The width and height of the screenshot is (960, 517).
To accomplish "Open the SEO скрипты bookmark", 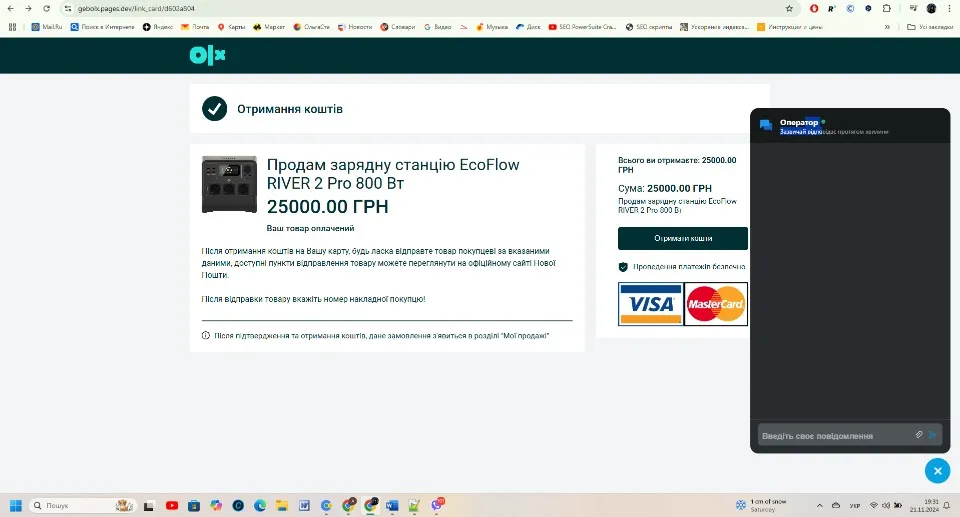I will (x=648, y=27).
